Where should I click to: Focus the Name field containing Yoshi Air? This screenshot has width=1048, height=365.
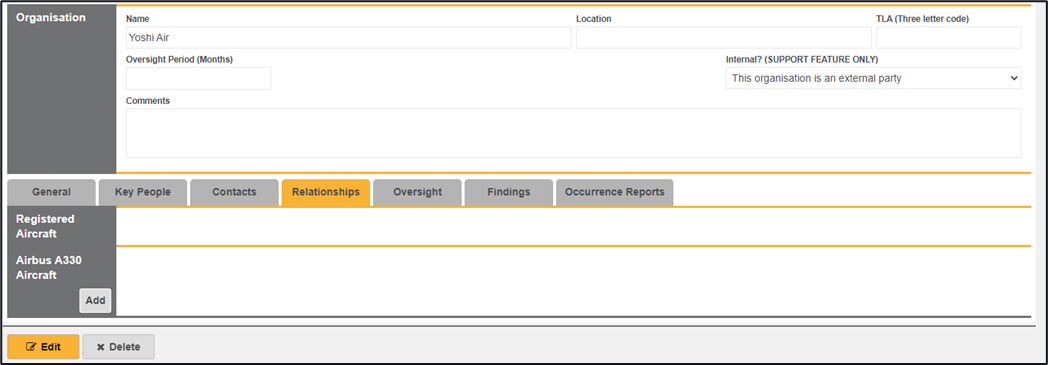pos(349,37)
